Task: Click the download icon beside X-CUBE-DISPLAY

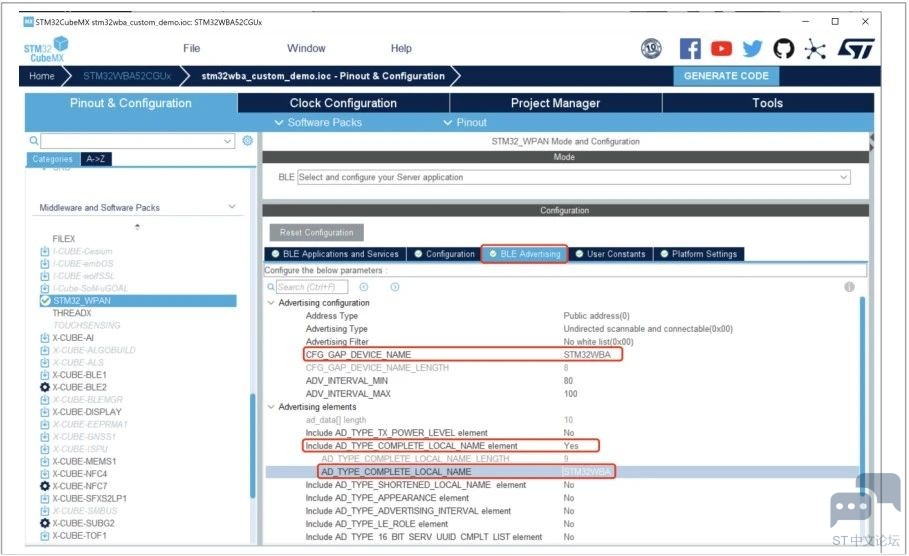Action: pos(45,412)
